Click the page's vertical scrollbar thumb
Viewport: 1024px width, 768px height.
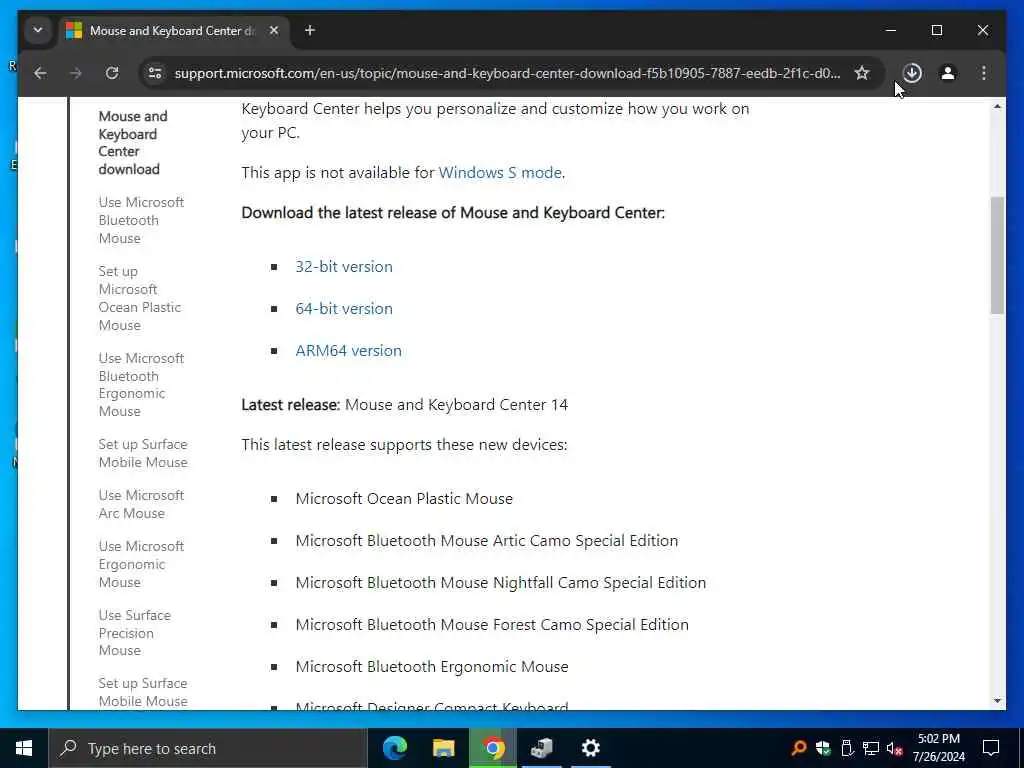pyautogui.click(x=997, y=255)
